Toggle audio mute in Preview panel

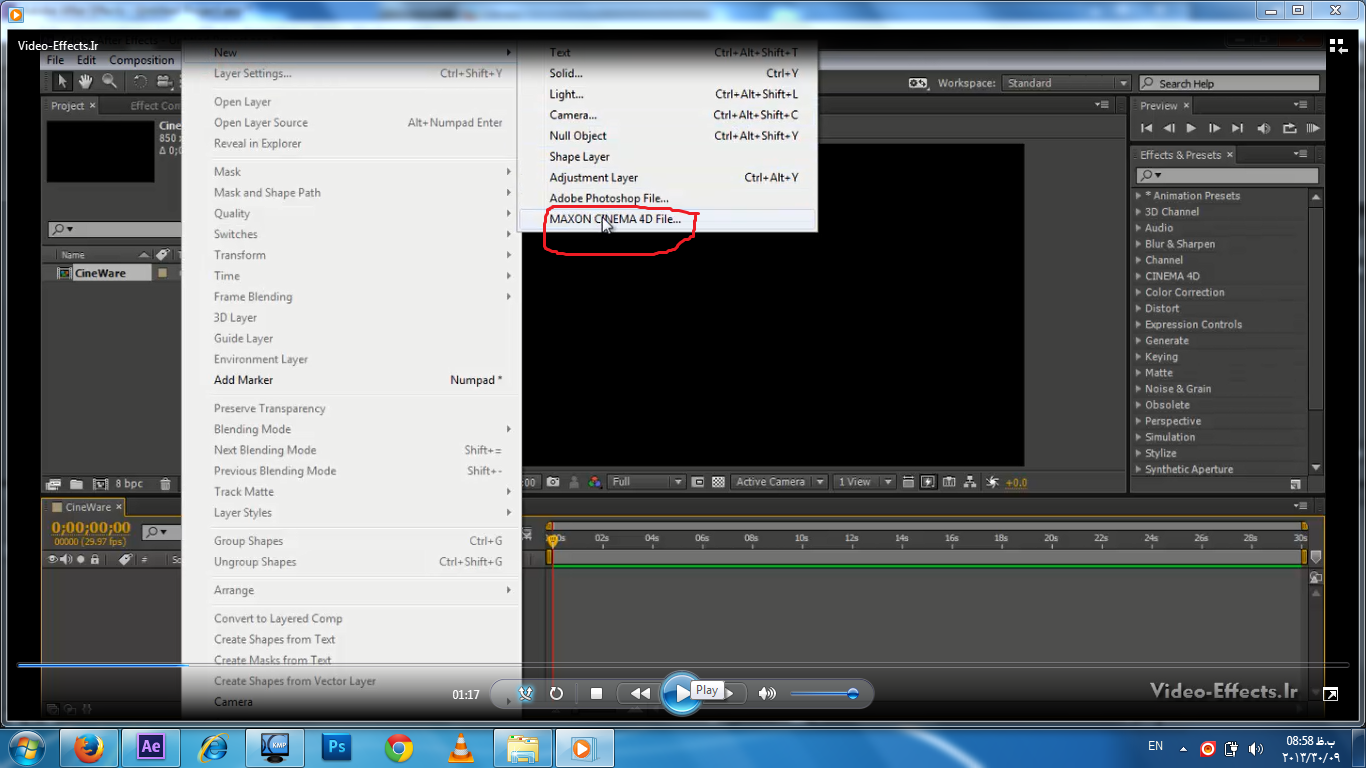pyautogui.click(x=1263, y=128)
